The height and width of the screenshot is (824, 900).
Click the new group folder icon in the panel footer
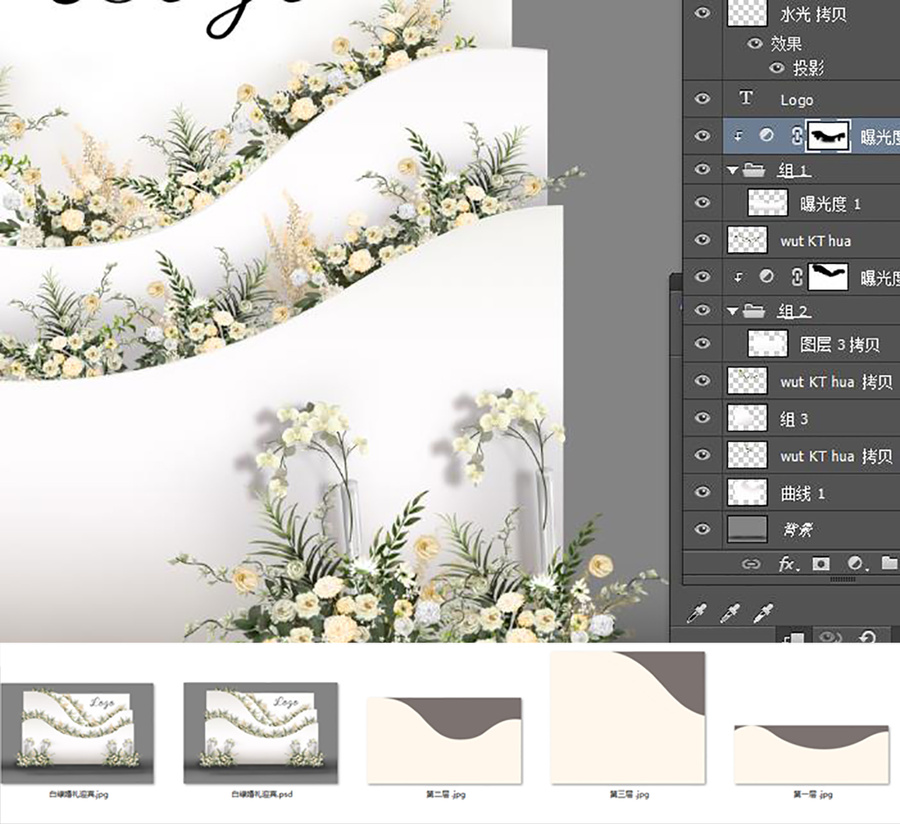click(x=889, y=563)
